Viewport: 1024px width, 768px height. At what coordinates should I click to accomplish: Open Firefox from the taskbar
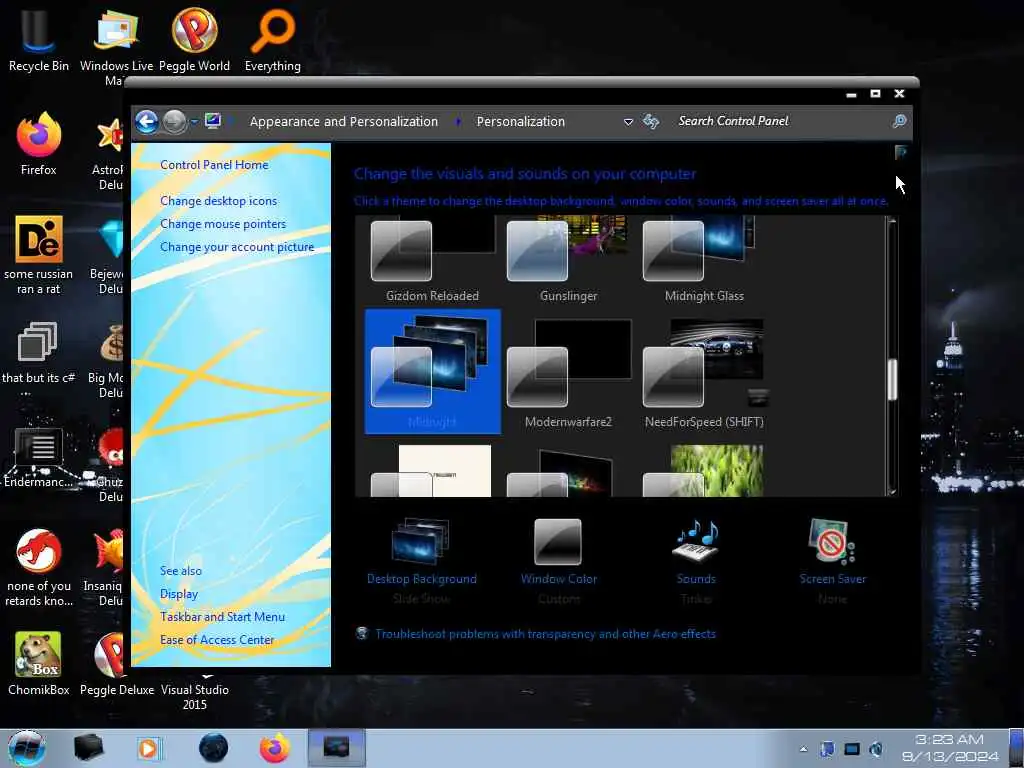275,748
